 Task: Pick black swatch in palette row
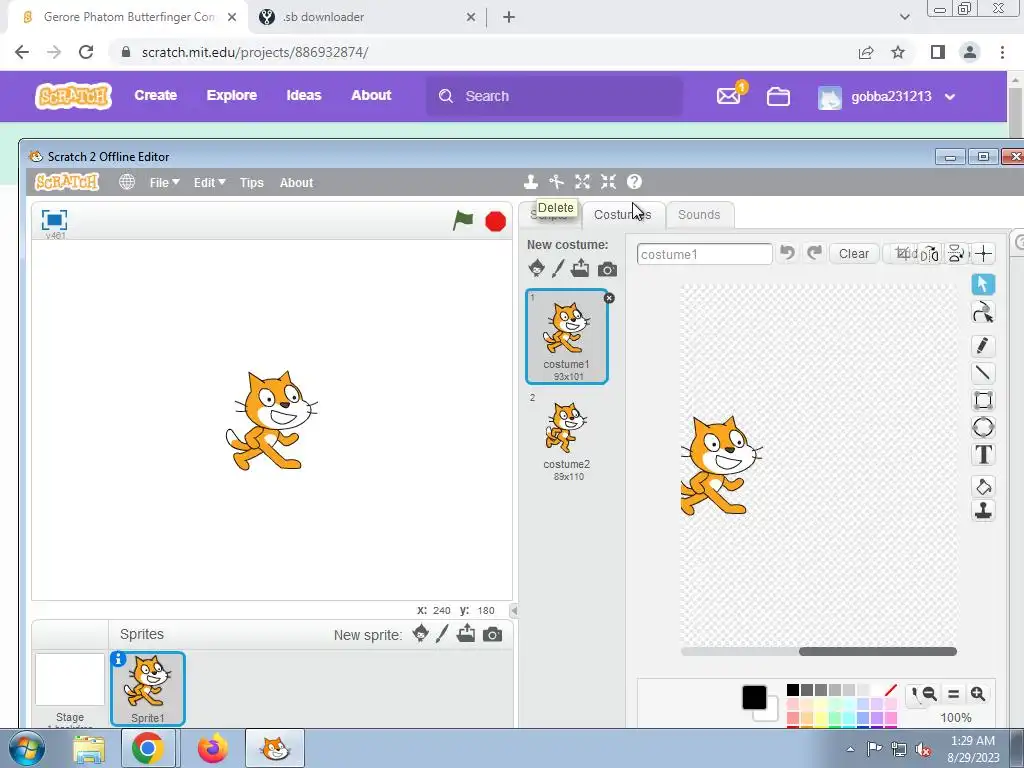(x=793, y=690)
